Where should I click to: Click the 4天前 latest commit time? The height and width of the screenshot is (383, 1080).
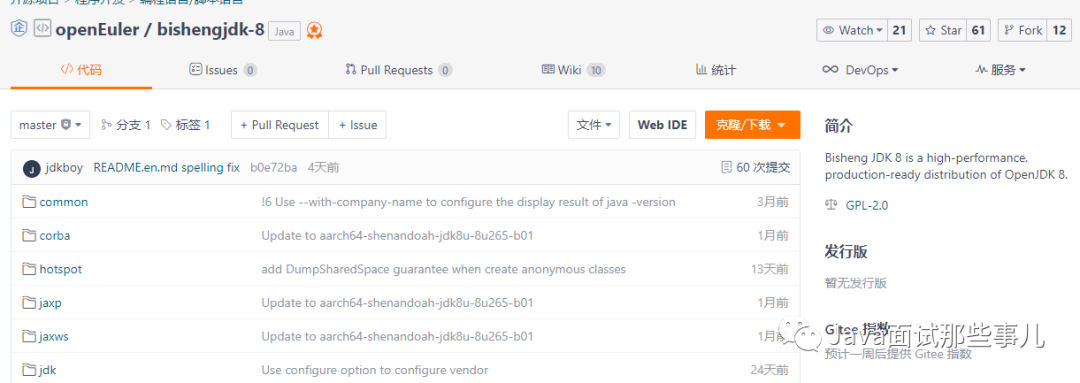click(x=323, y=167)
